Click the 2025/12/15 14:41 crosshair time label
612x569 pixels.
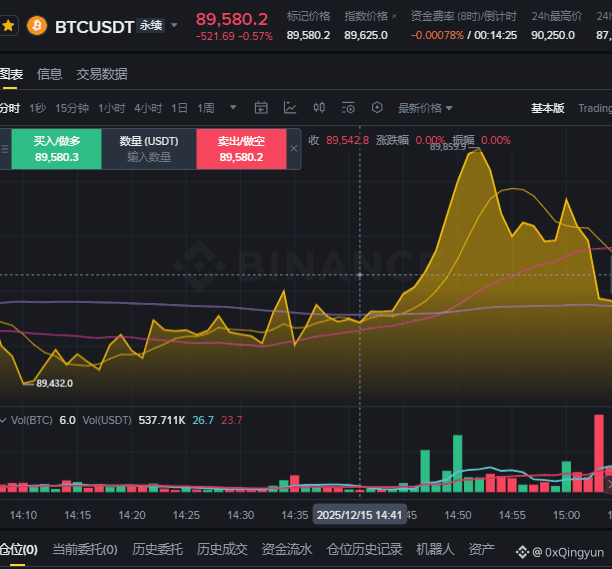tap(359, 515)
